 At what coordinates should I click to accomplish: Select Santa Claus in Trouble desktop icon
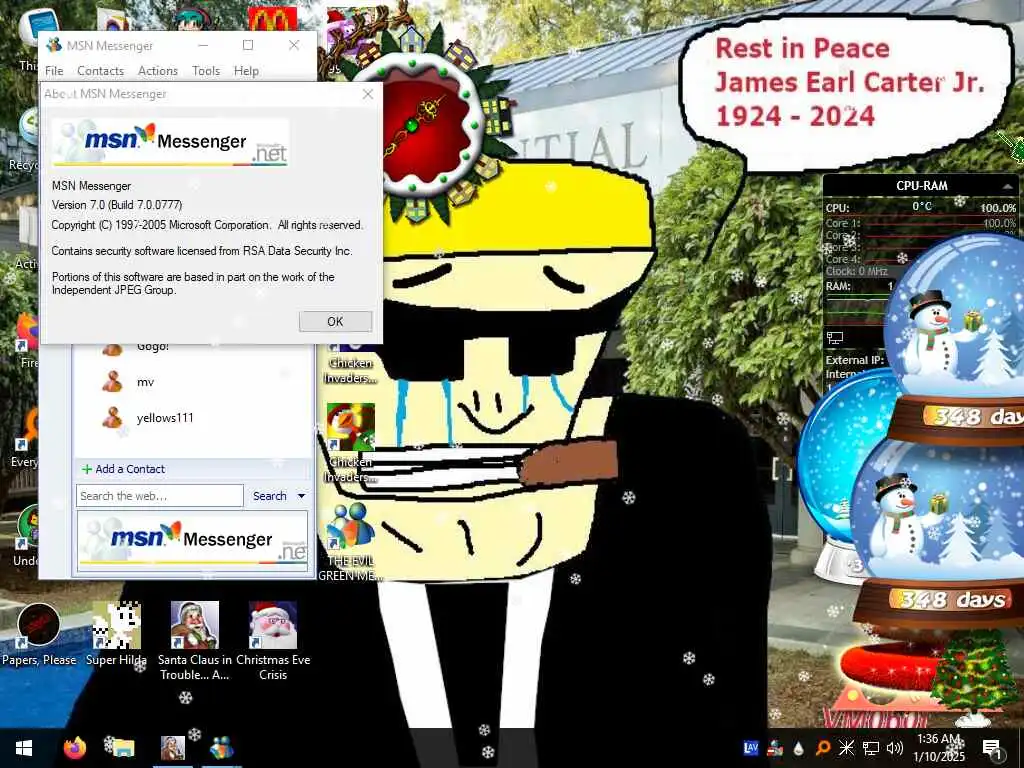pos(195,641)
